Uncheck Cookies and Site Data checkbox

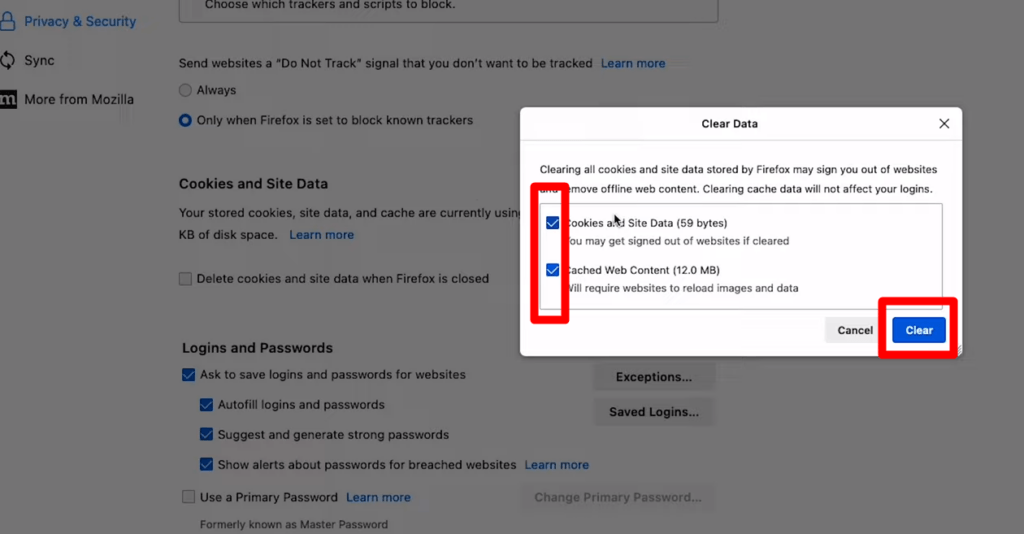coord(552,223)
